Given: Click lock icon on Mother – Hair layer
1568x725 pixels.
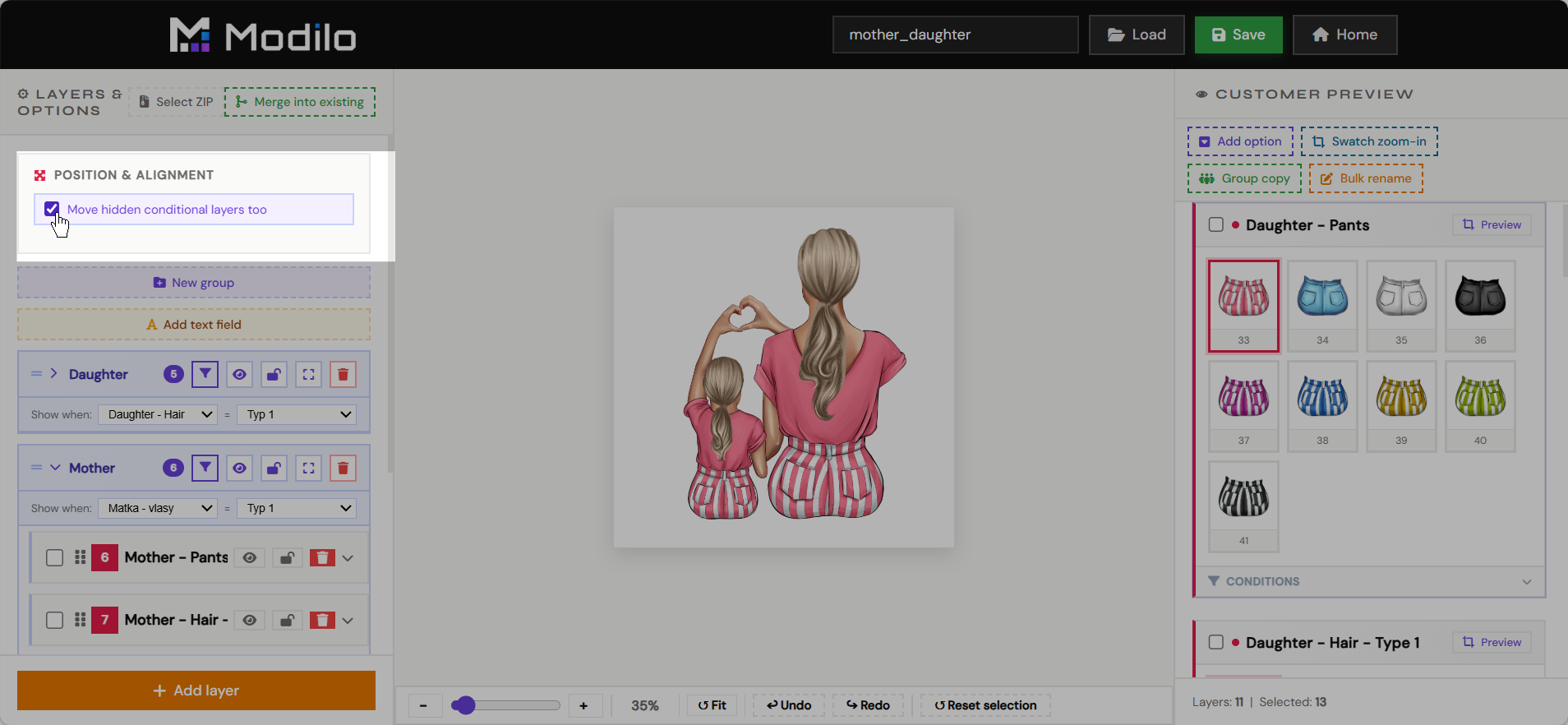Looking at the screenshot, I should tap(287, 621).
